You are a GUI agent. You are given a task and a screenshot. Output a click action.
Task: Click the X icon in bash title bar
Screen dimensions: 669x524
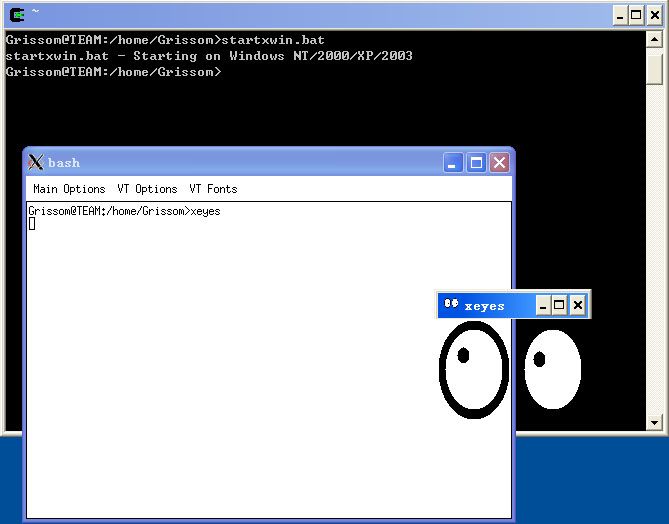tap(36, 162)
